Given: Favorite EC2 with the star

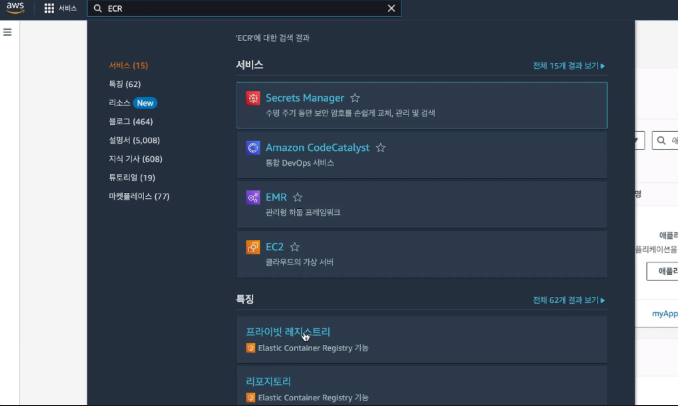Looking at the screenshot, I should pyautogui.click(x=294, y=247).
